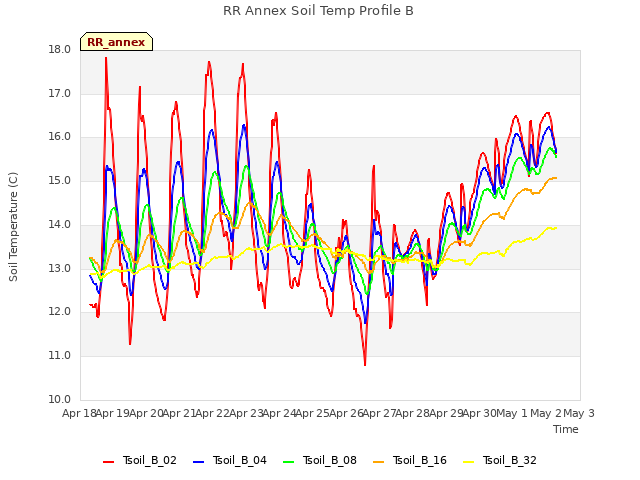Click the orange line's right end near 15.1

(556, 178)
